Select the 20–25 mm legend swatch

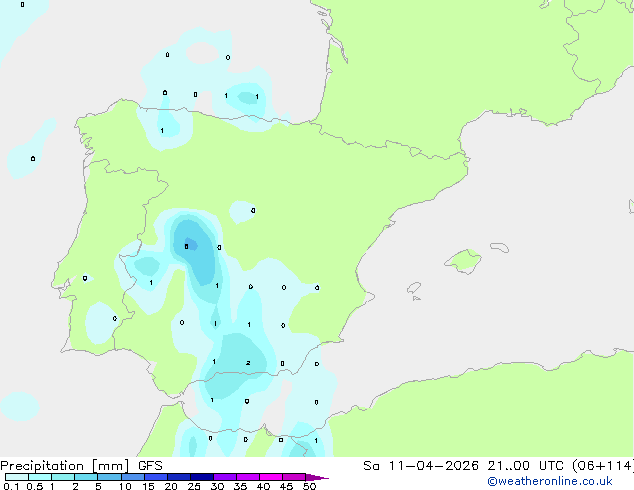(178, 477)
